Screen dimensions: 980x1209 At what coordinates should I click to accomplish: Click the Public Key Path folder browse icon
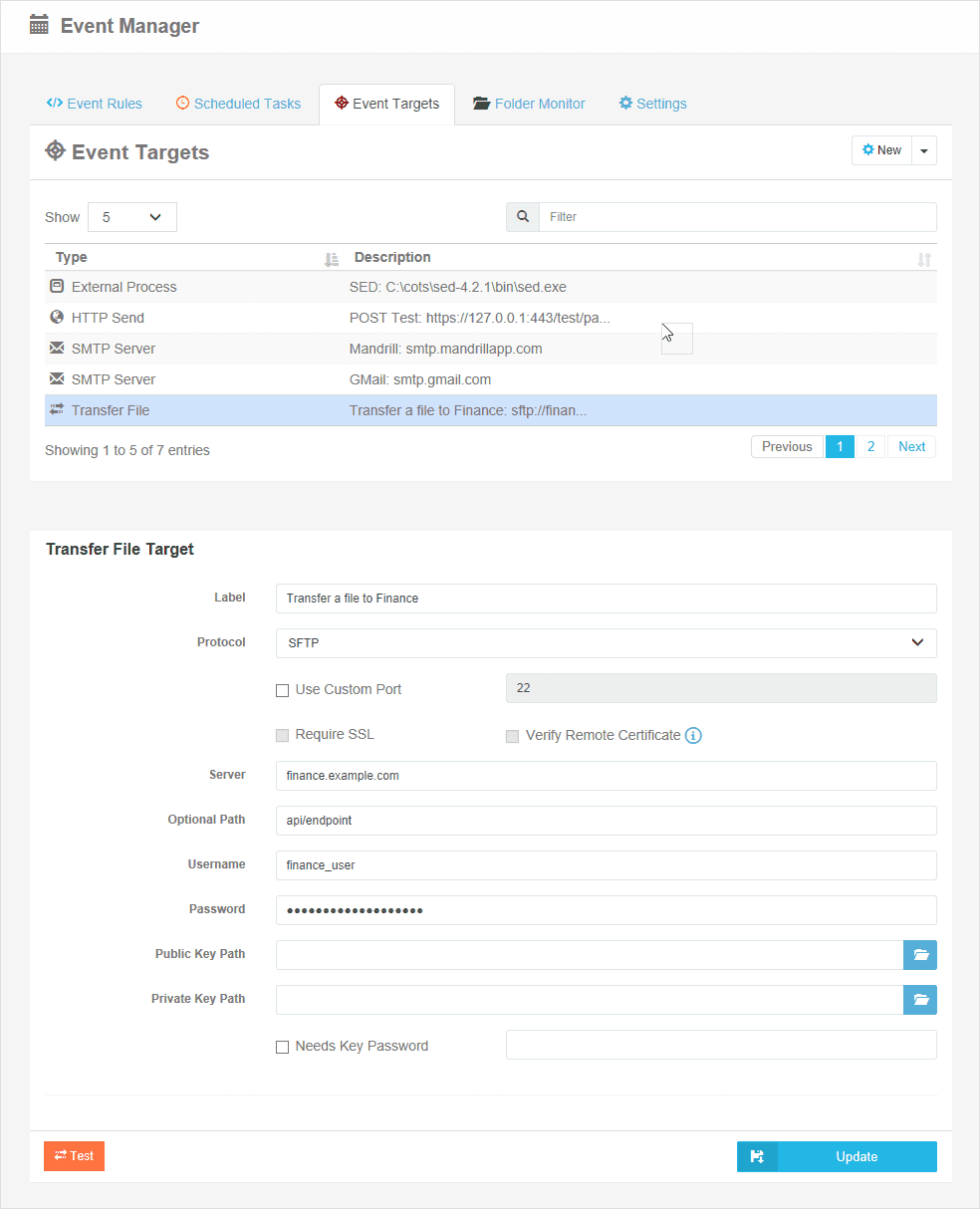coord(920,955)
